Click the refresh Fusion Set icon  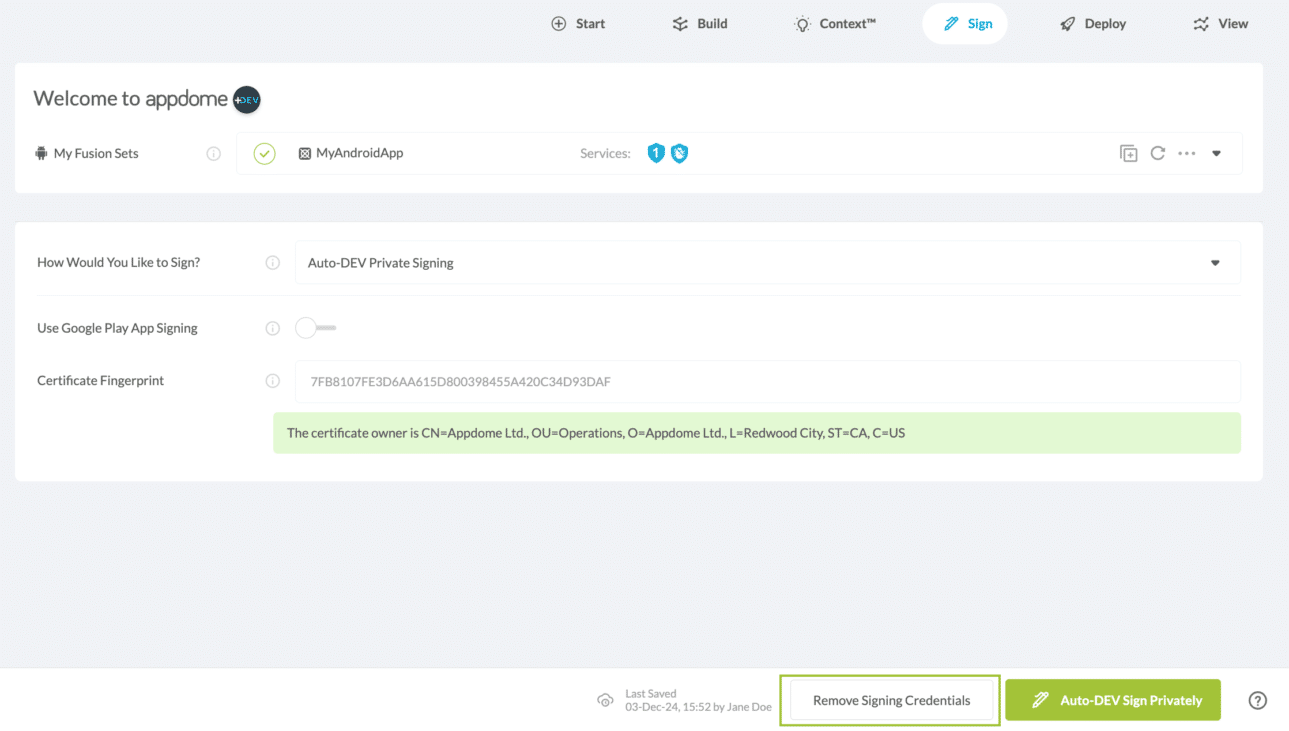[1157, 154]
